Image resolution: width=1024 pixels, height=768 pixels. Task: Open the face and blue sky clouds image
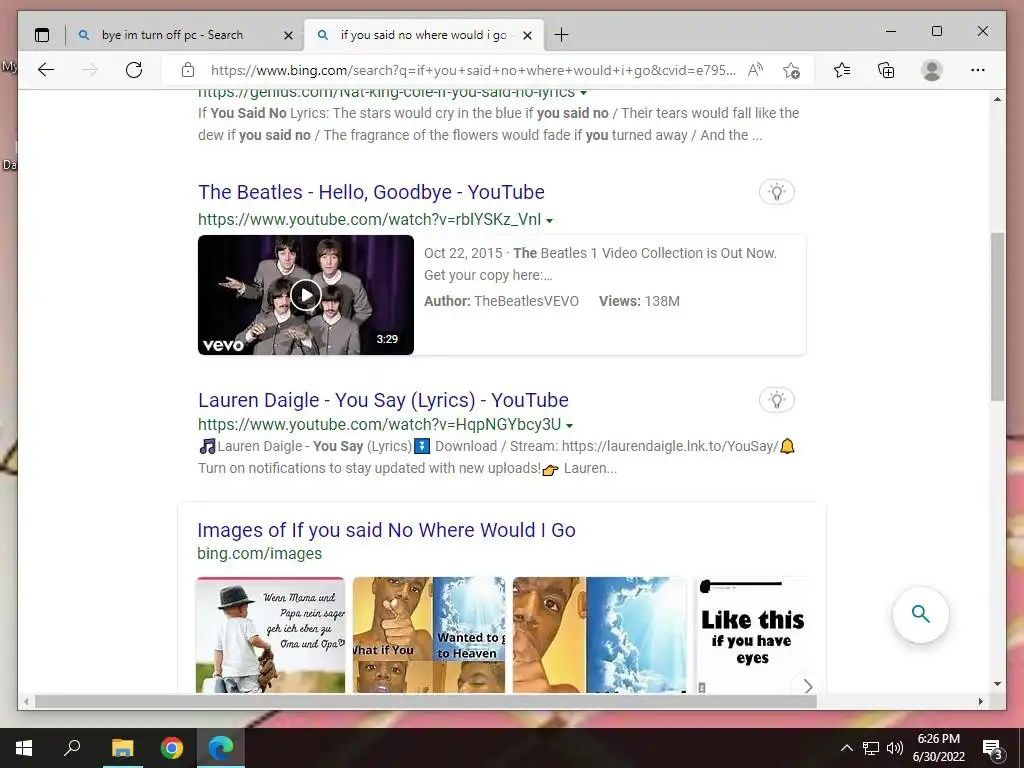(x=600, y=635)
